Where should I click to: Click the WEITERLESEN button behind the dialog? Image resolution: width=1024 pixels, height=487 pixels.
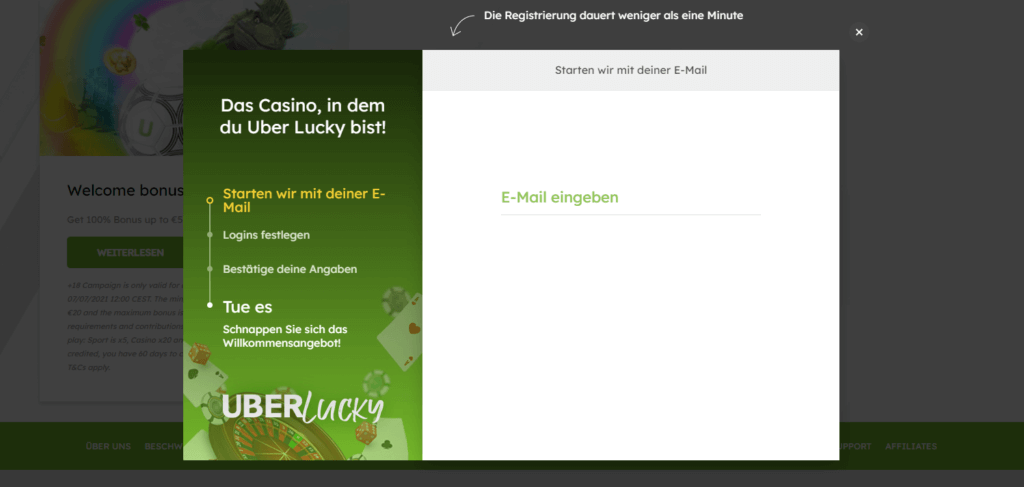tap(125, 253)
